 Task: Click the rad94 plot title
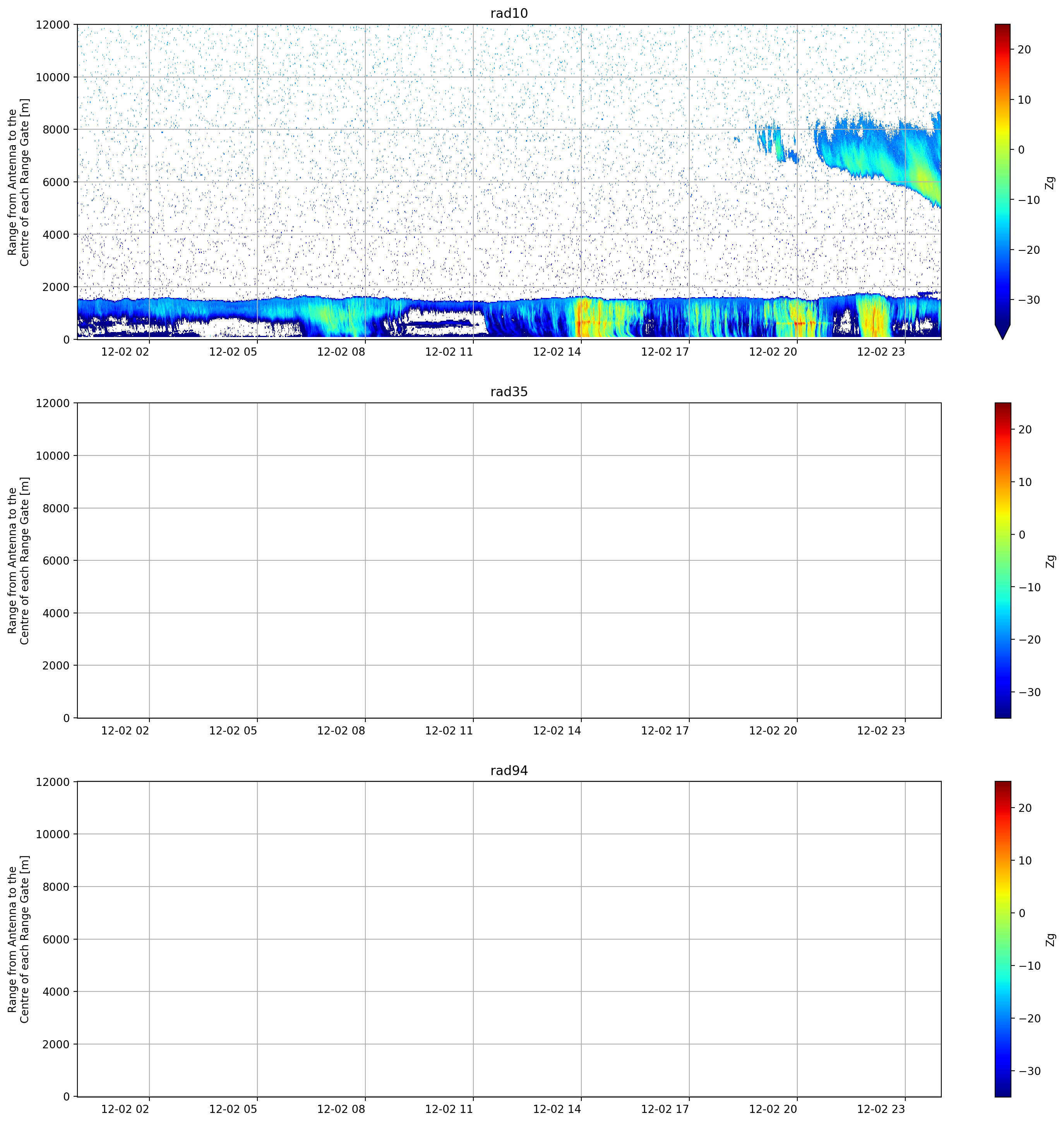point(509,771)
